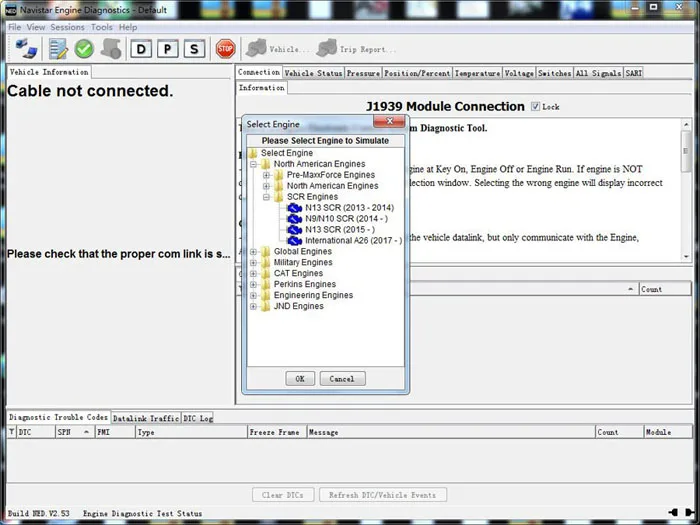Click the P toolbar button
The width and height of the screenshot is (700, 525).
click(x=167, y=49)
